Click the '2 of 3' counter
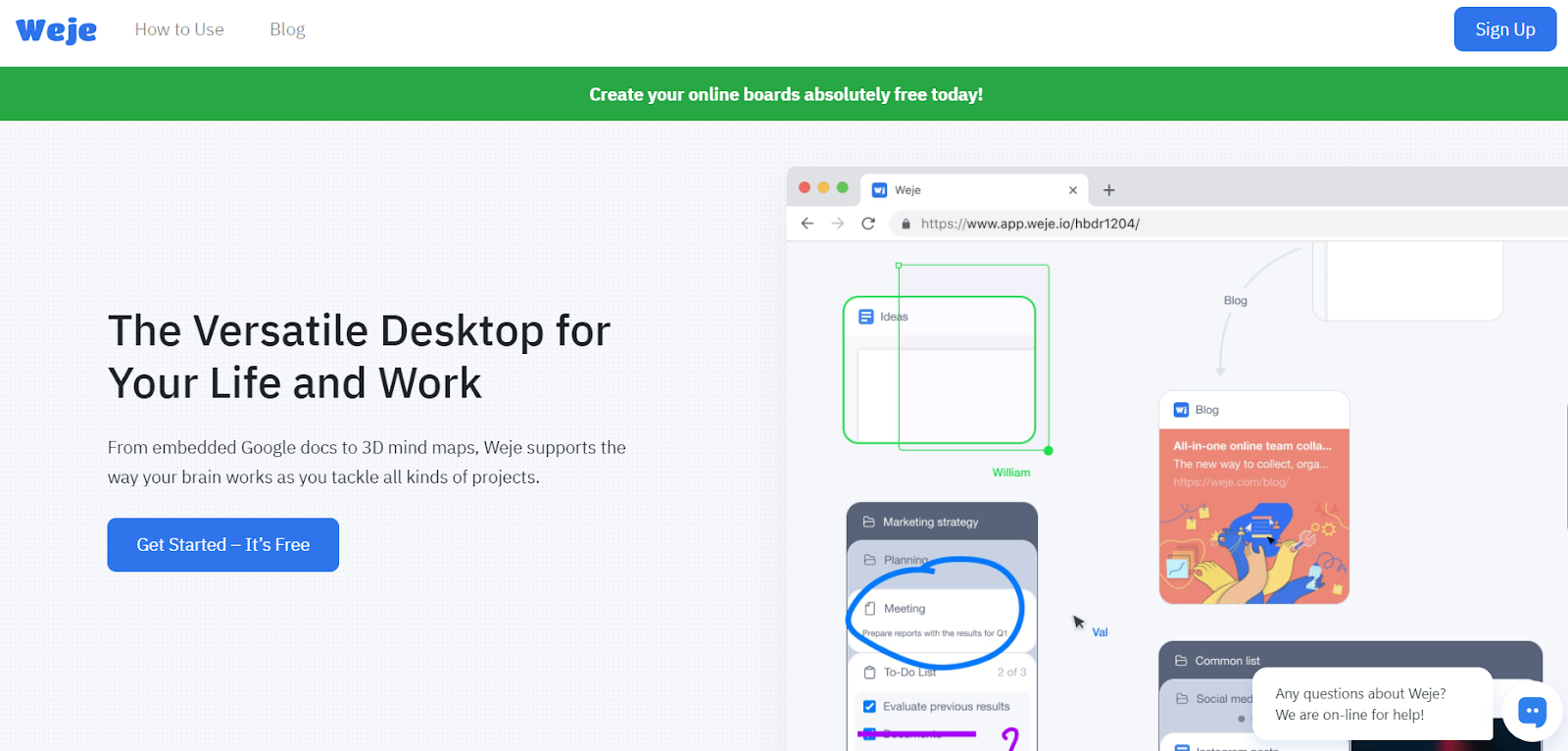The width and height of the screenshot is (1568, 751). click(1011, 673)
